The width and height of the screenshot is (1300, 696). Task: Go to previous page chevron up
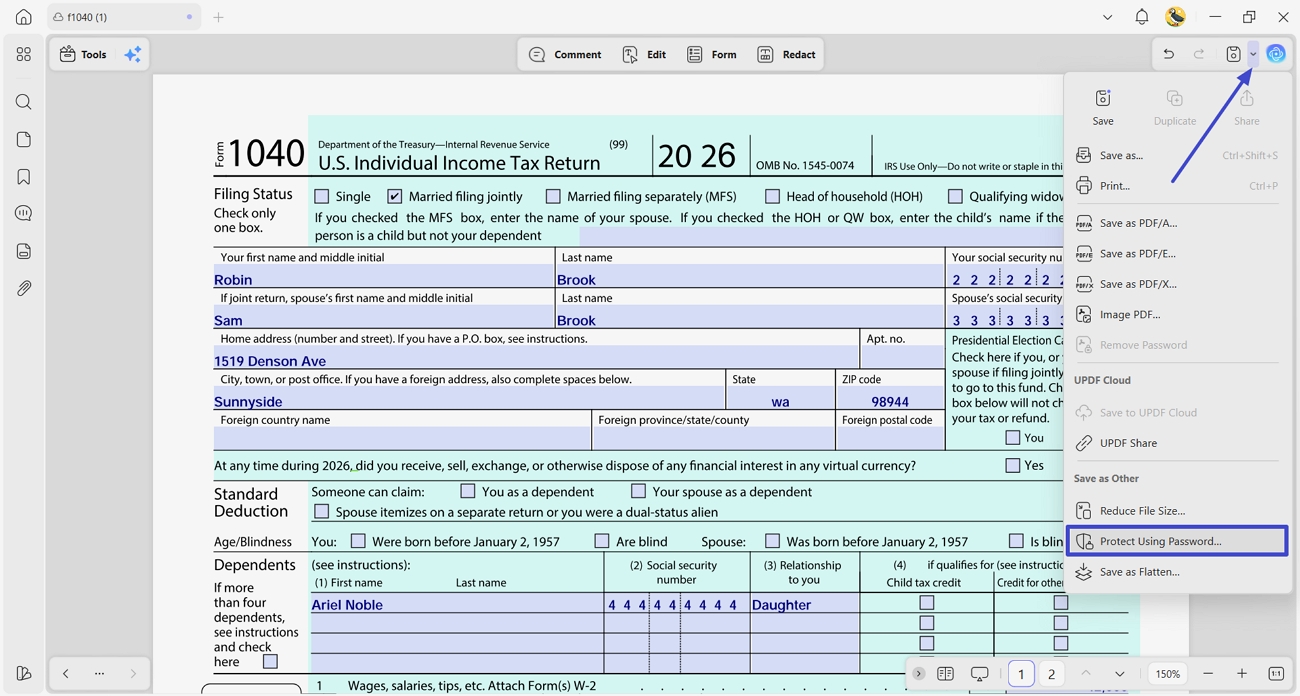point(1086,674)
